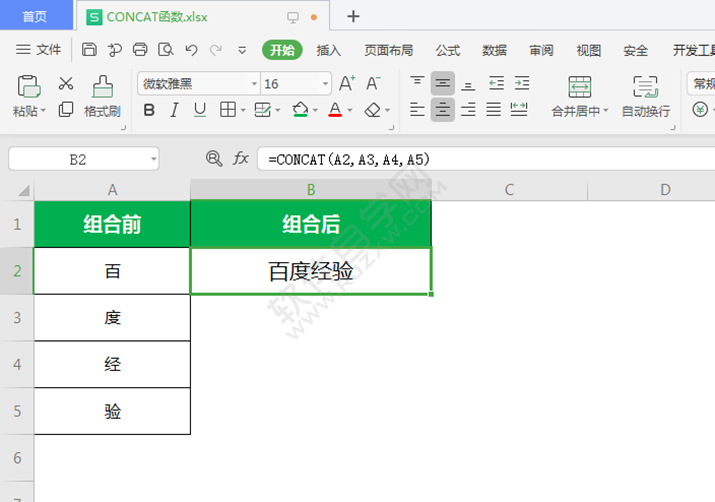Switch to the 公式 Formulas tab
This screenshot has height=502, width=715.
(x=447, y=50)
